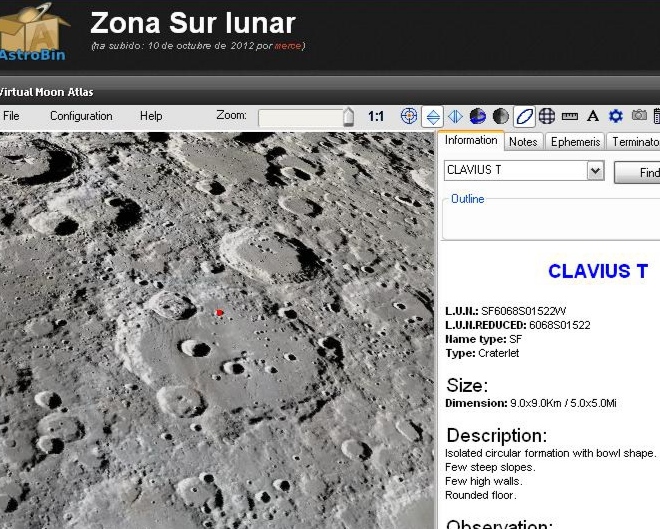Toggle the moon phase display icon
This screenshot has width=660, height=529.
[500, 116]
